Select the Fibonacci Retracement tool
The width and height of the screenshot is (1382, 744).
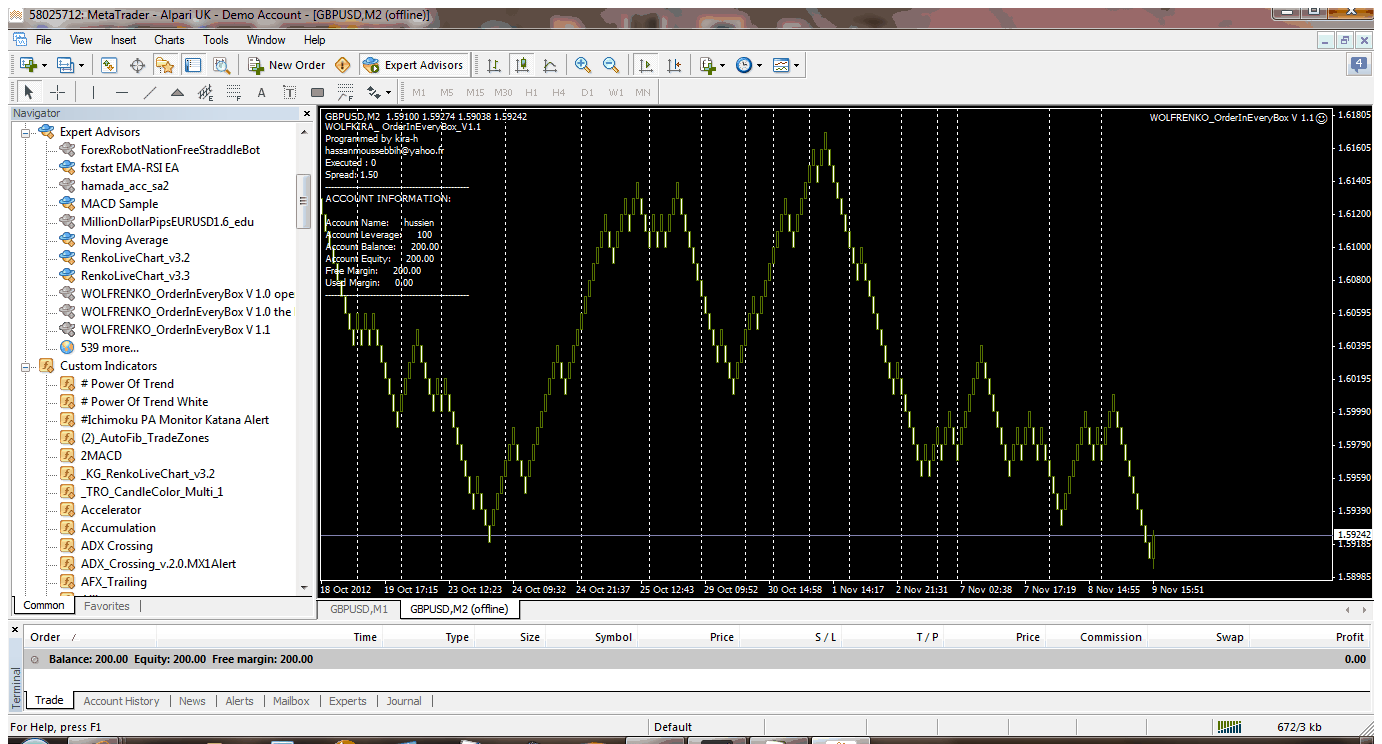(234, 93)
